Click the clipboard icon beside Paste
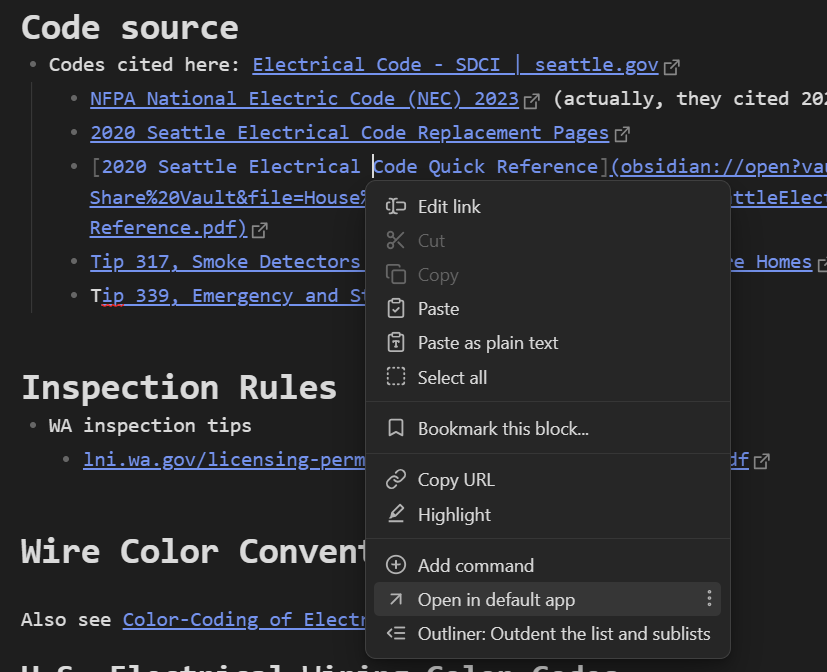This screenshot has height=672, width=827. click(396, 309)
